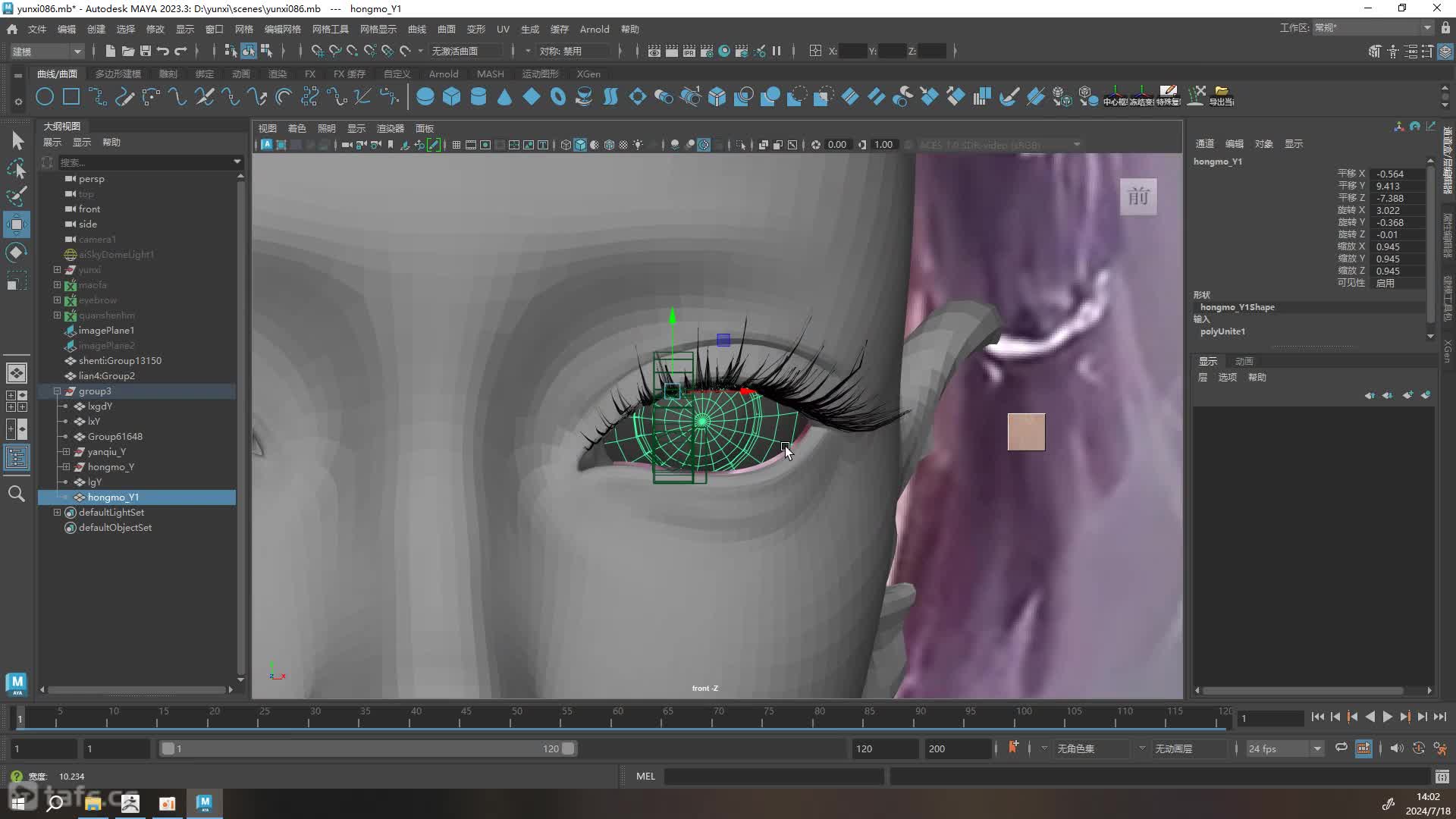1456x819 pixels.
Task: Adjust the 1 to 120 range slider bar
Action: pos(368,748)
